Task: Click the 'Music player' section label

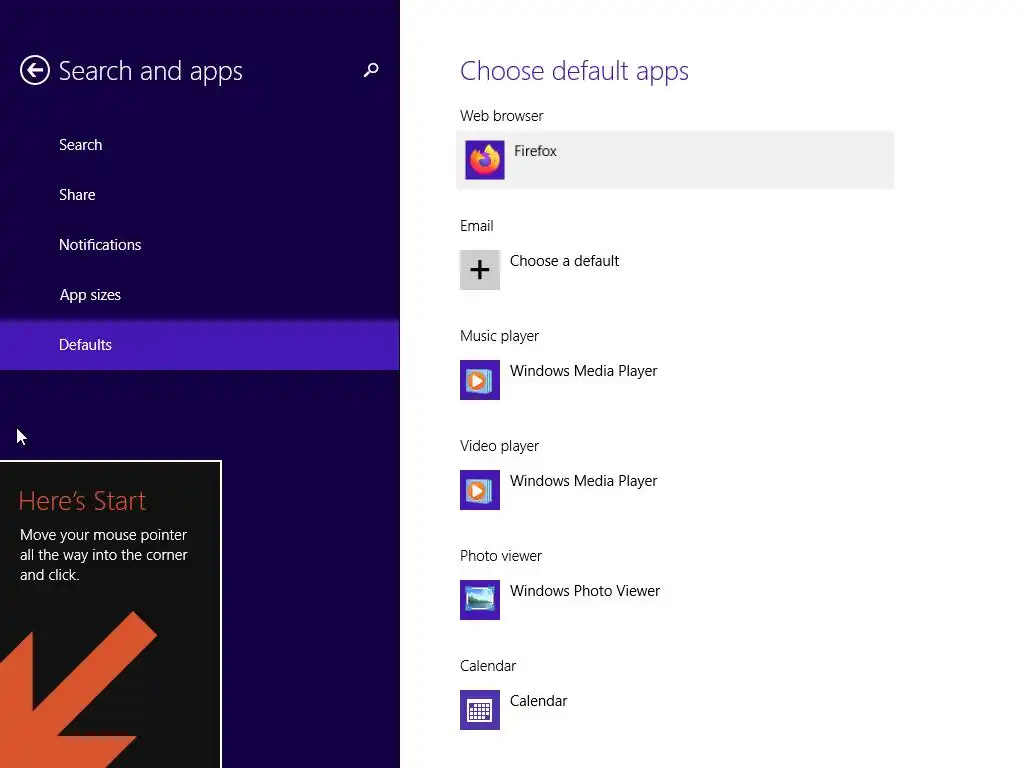Action: [x=500, y=336]
